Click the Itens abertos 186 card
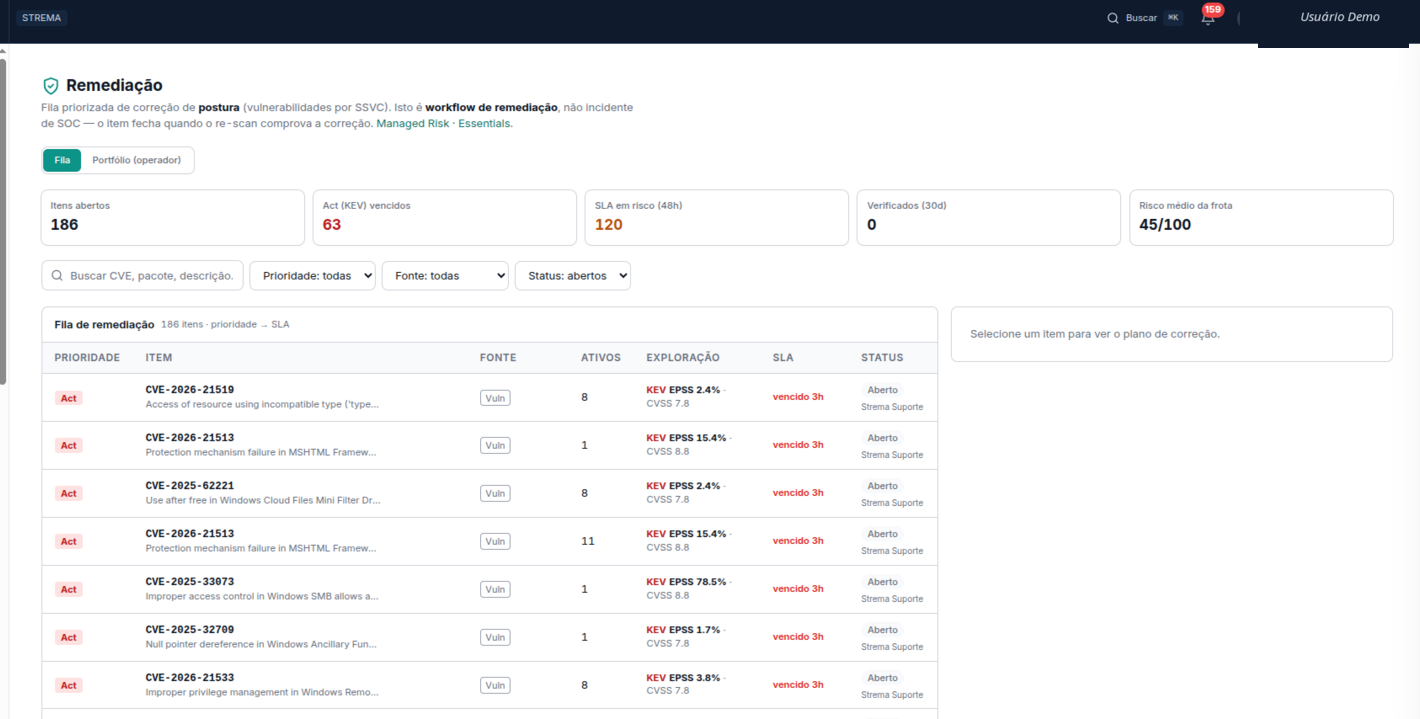1420x719 pixels. 173,217
